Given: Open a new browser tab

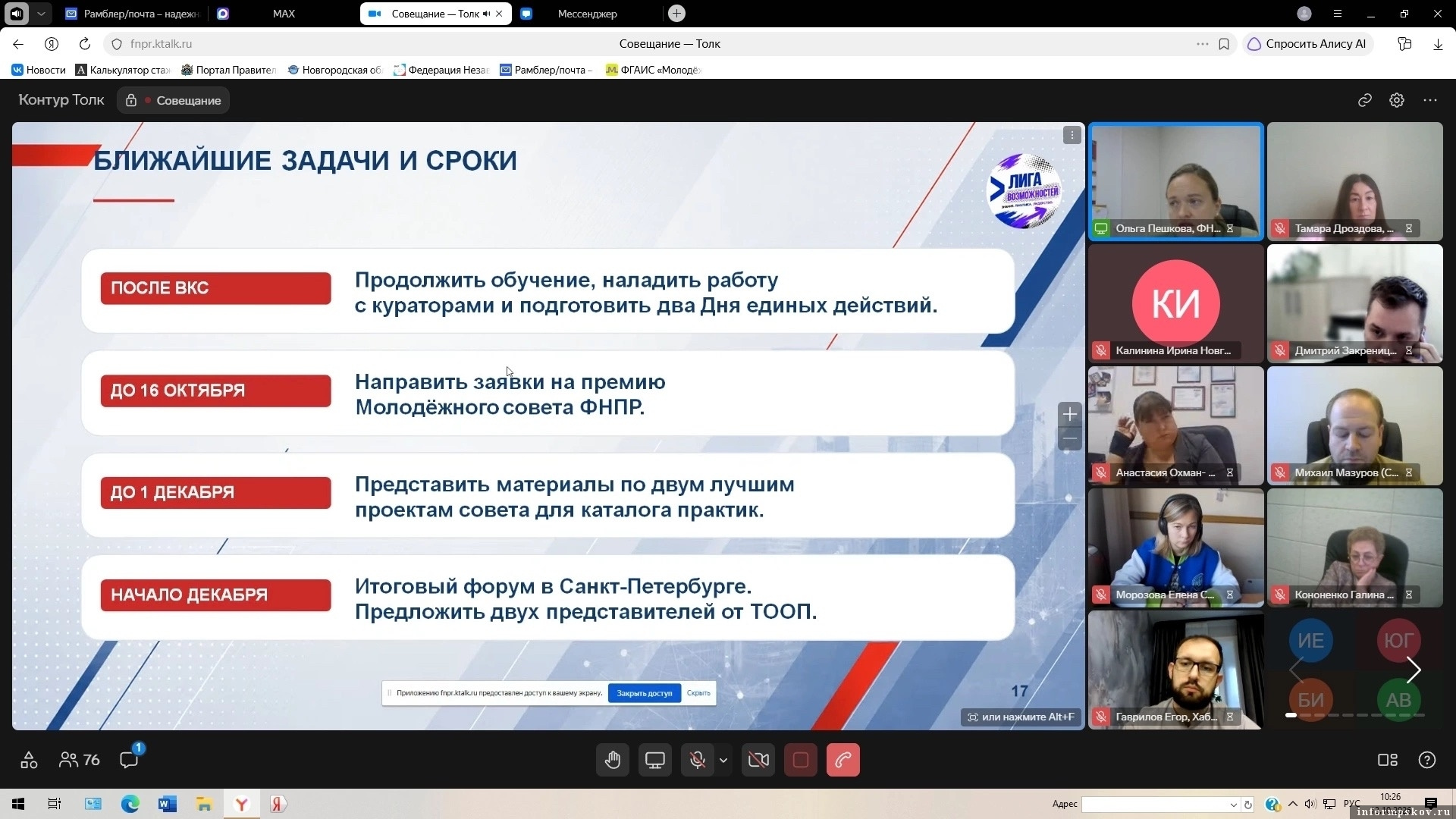Looking at the screenshot, I should pyautogui.click(x=677, y=13).
